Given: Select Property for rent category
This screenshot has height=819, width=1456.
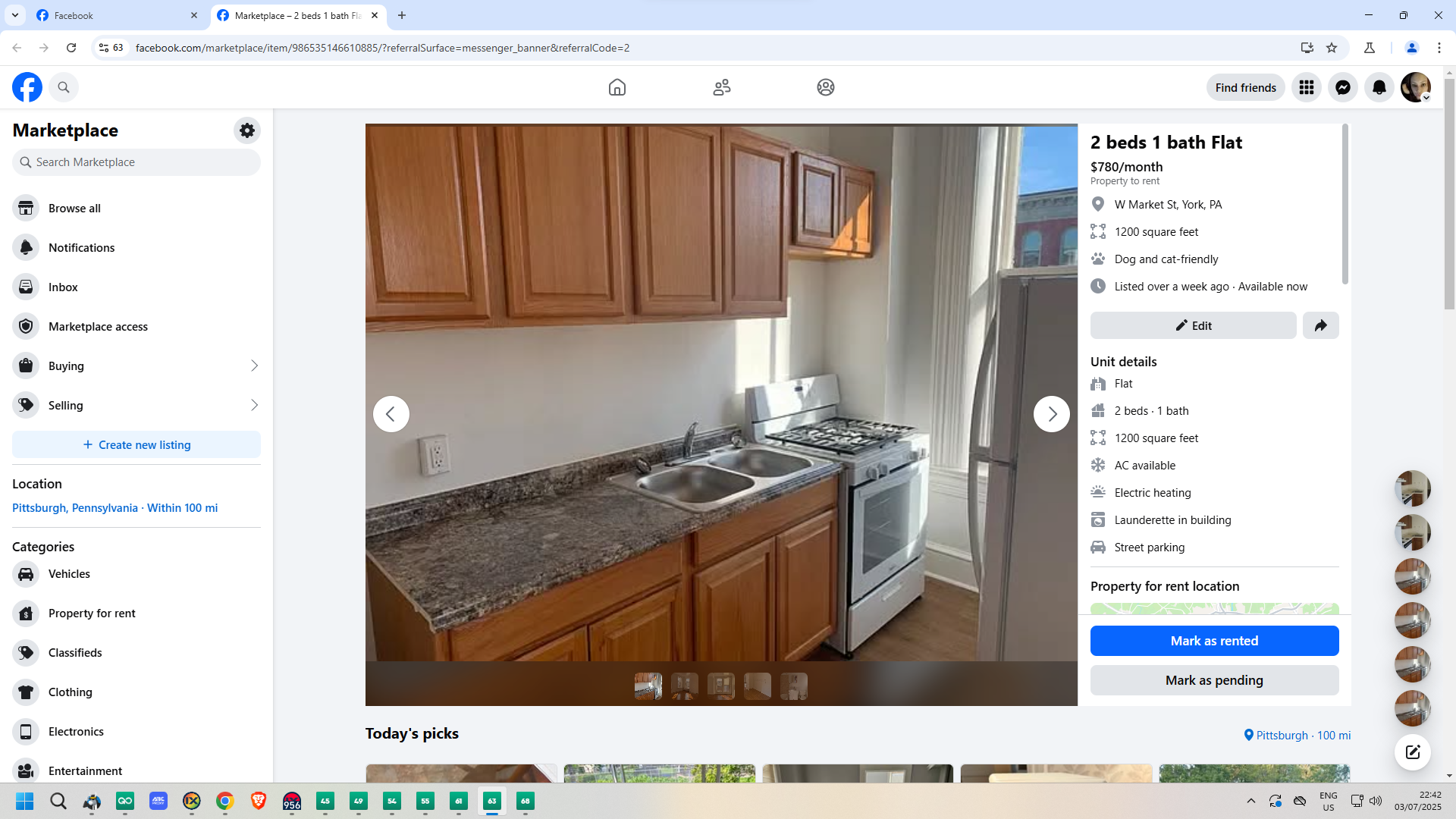Looking at the screenshot, I should [92, 613].
